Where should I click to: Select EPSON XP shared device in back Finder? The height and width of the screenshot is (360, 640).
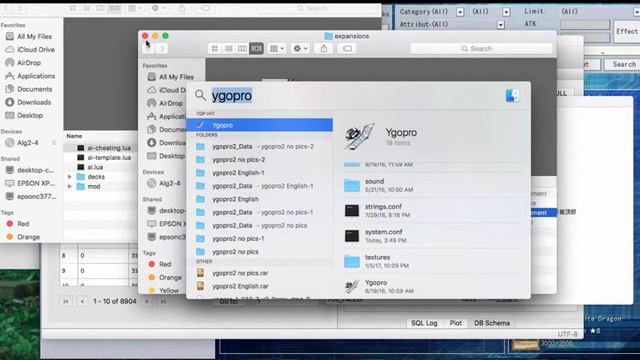click(30, 183)
